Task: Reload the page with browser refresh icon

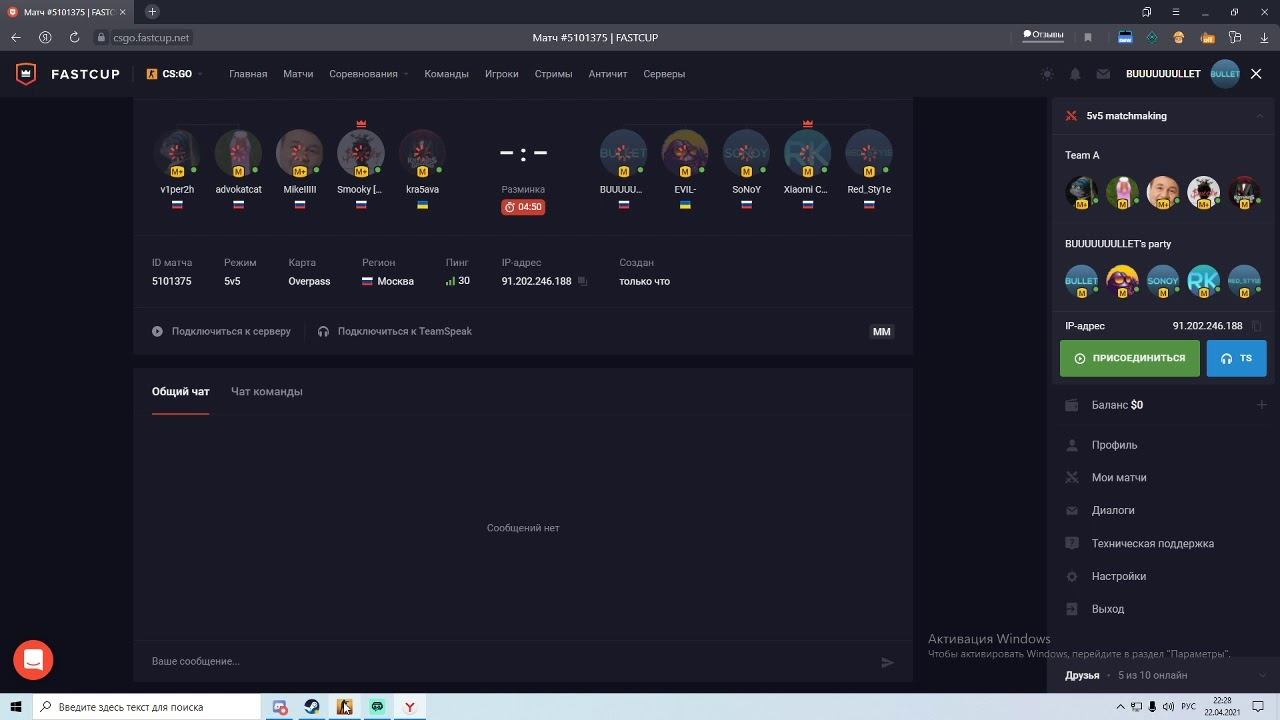Action: 74,37
